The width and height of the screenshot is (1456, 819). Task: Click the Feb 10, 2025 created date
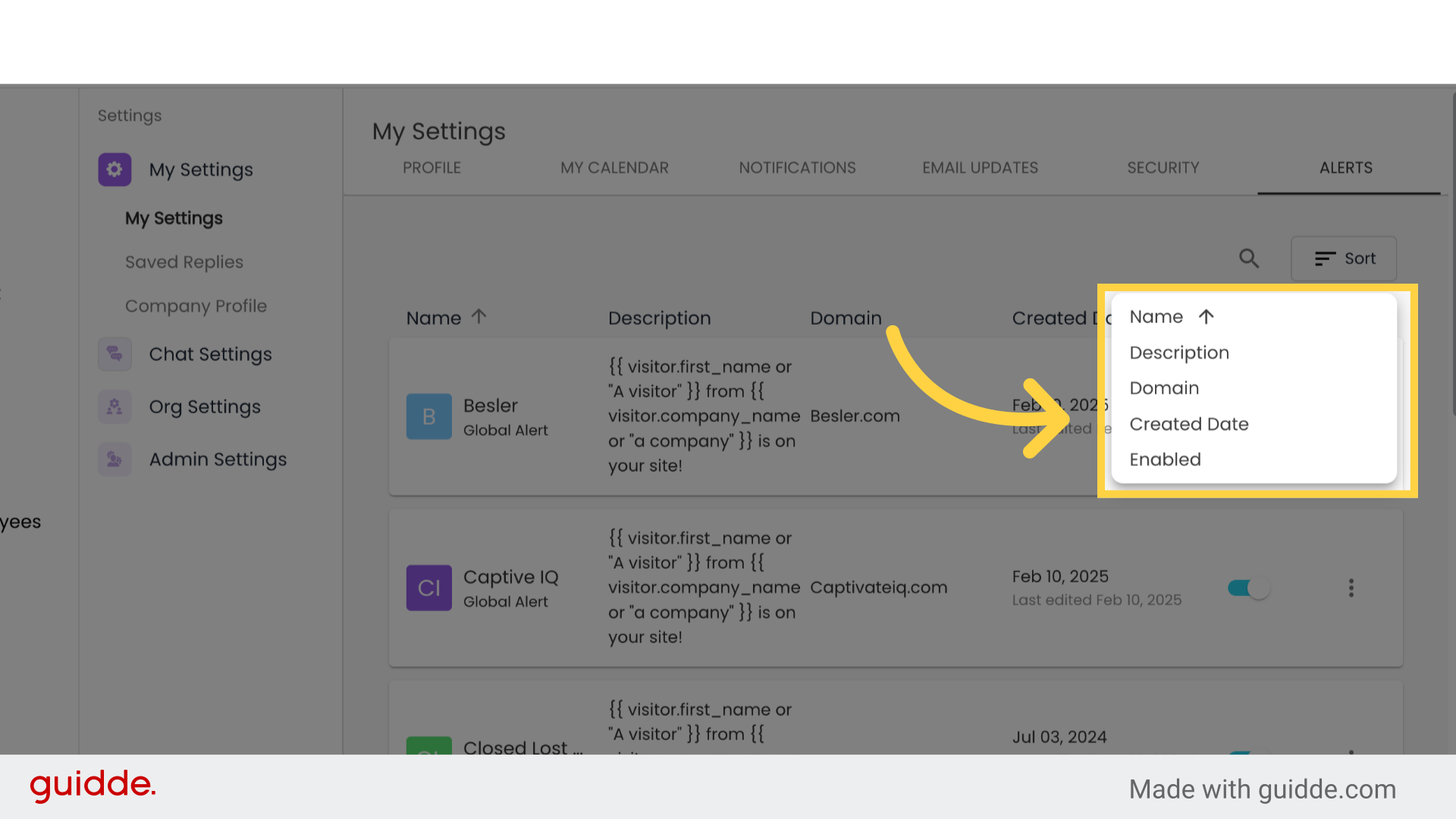(1060, 576)
